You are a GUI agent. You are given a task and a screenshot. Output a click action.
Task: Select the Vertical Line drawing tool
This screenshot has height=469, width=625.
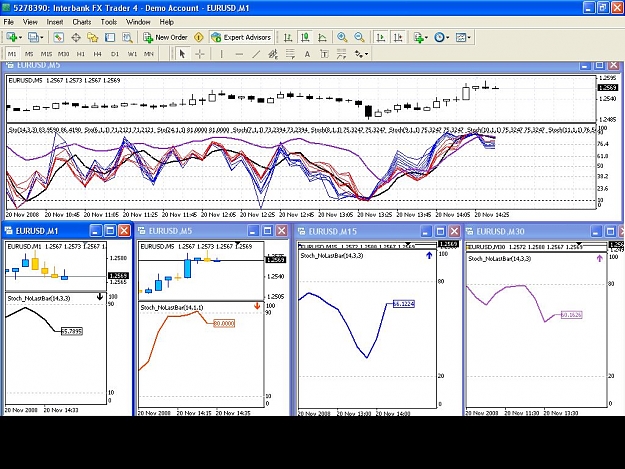click(222, 54)
